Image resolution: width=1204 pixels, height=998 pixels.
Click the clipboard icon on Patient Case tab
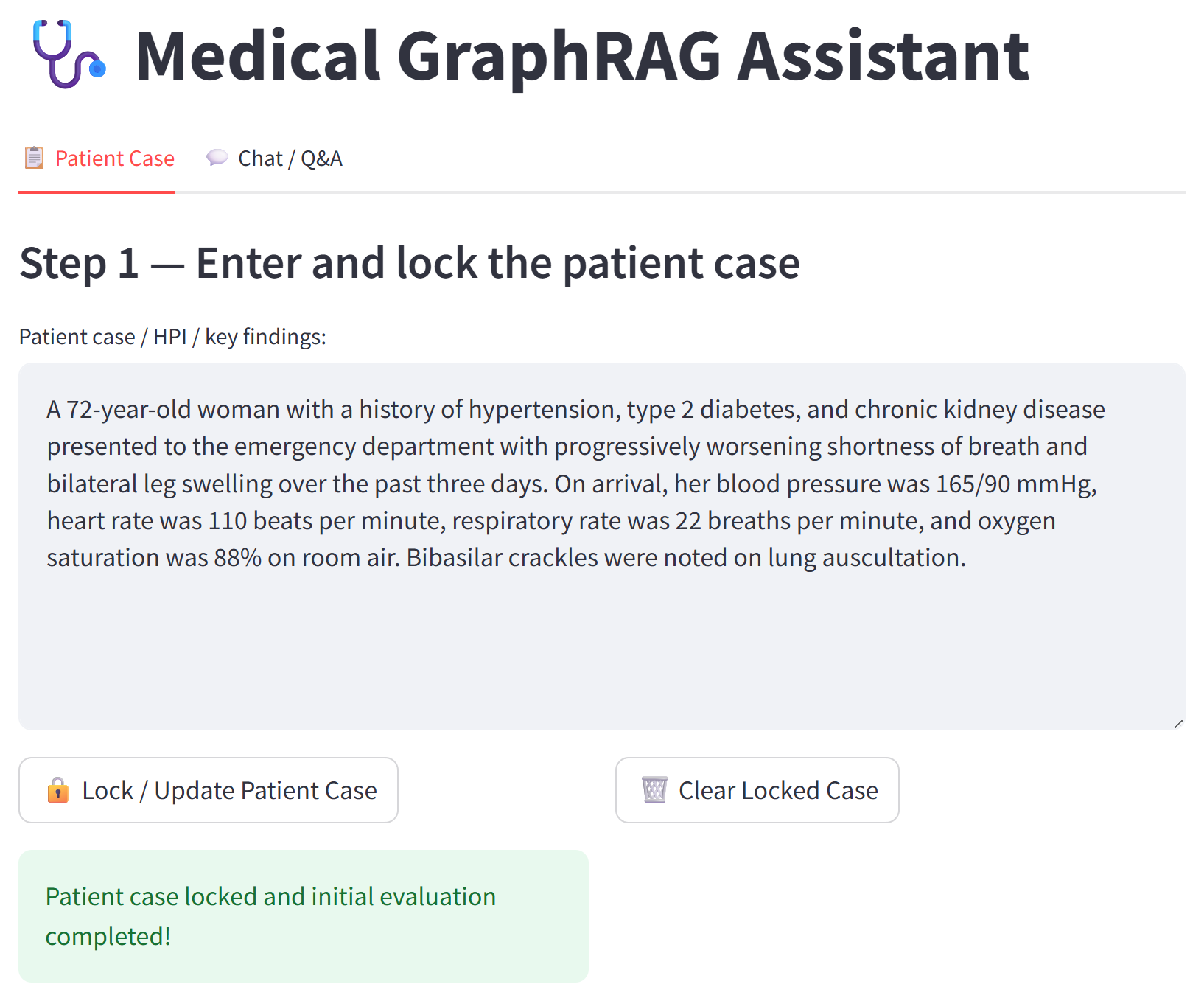click(34, 158)
